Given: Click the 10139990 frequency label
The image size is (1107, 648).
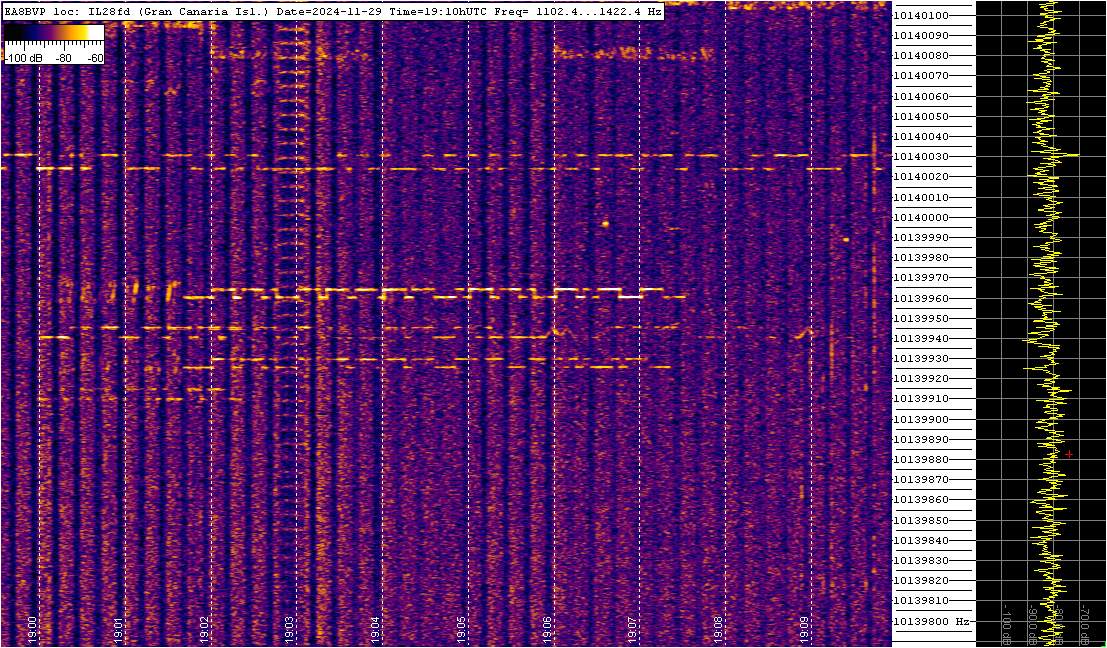Looking at the screenshot, I should (921, 238).
